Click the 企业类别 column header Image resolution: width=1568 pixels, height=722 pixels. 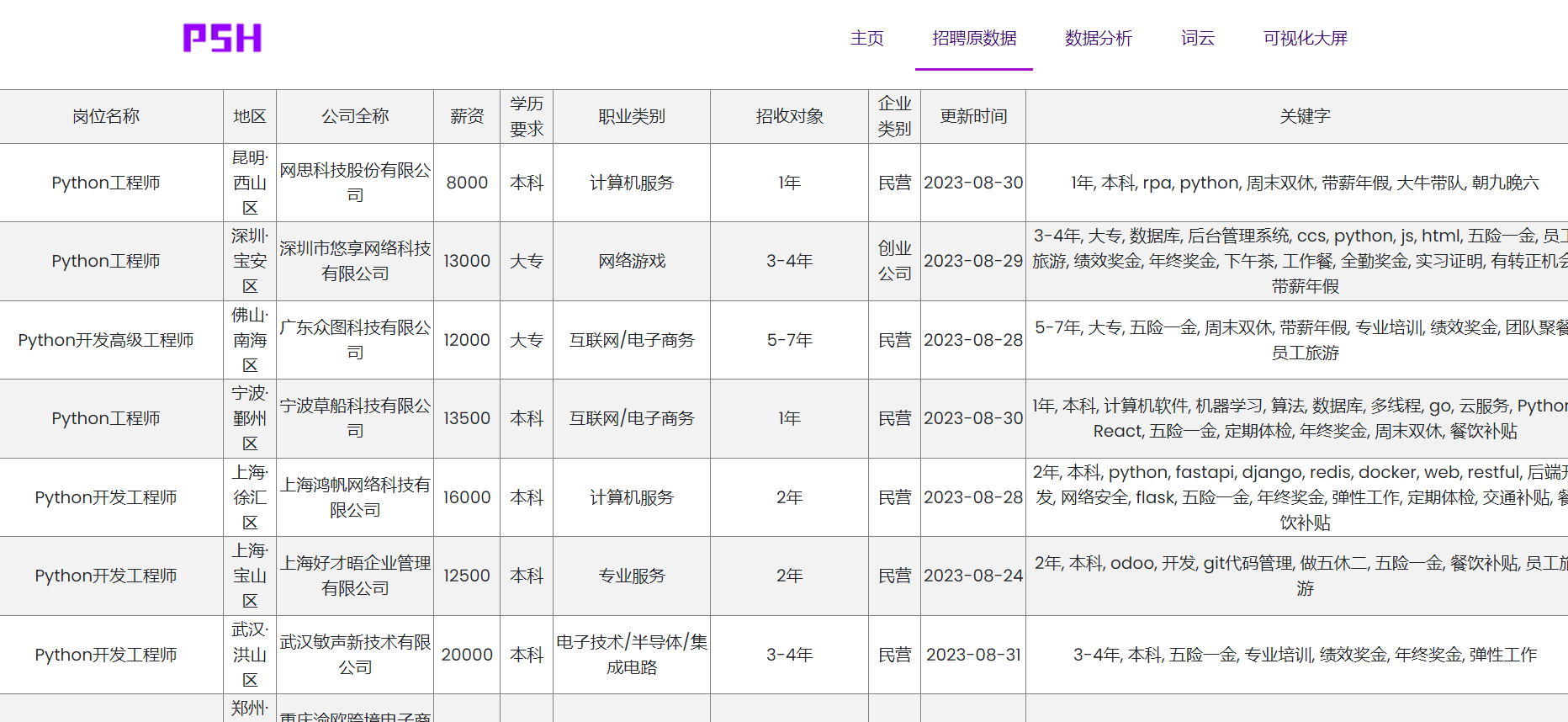894,116
